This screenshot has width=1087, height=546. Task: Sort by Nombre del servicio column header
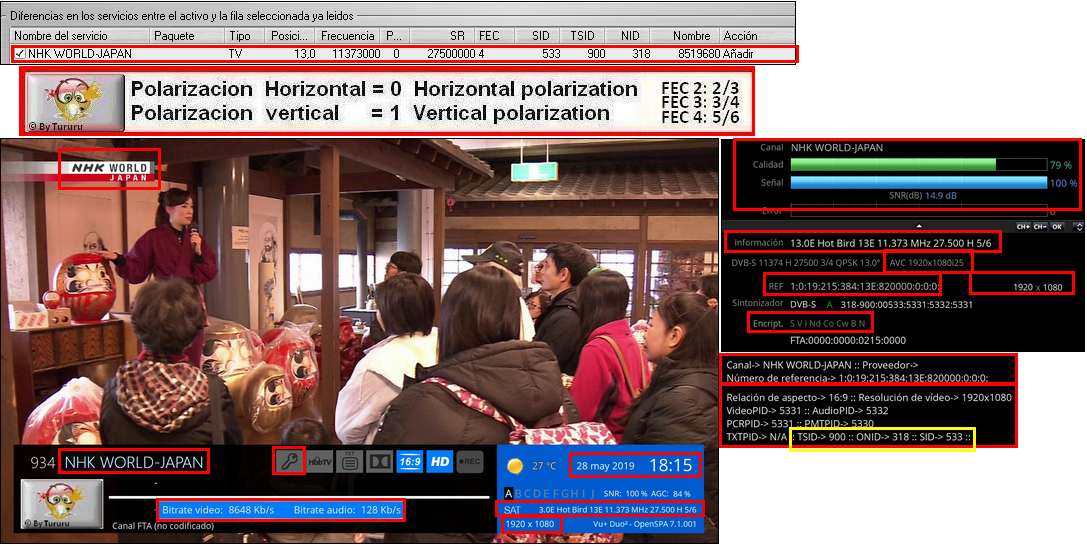80,36
